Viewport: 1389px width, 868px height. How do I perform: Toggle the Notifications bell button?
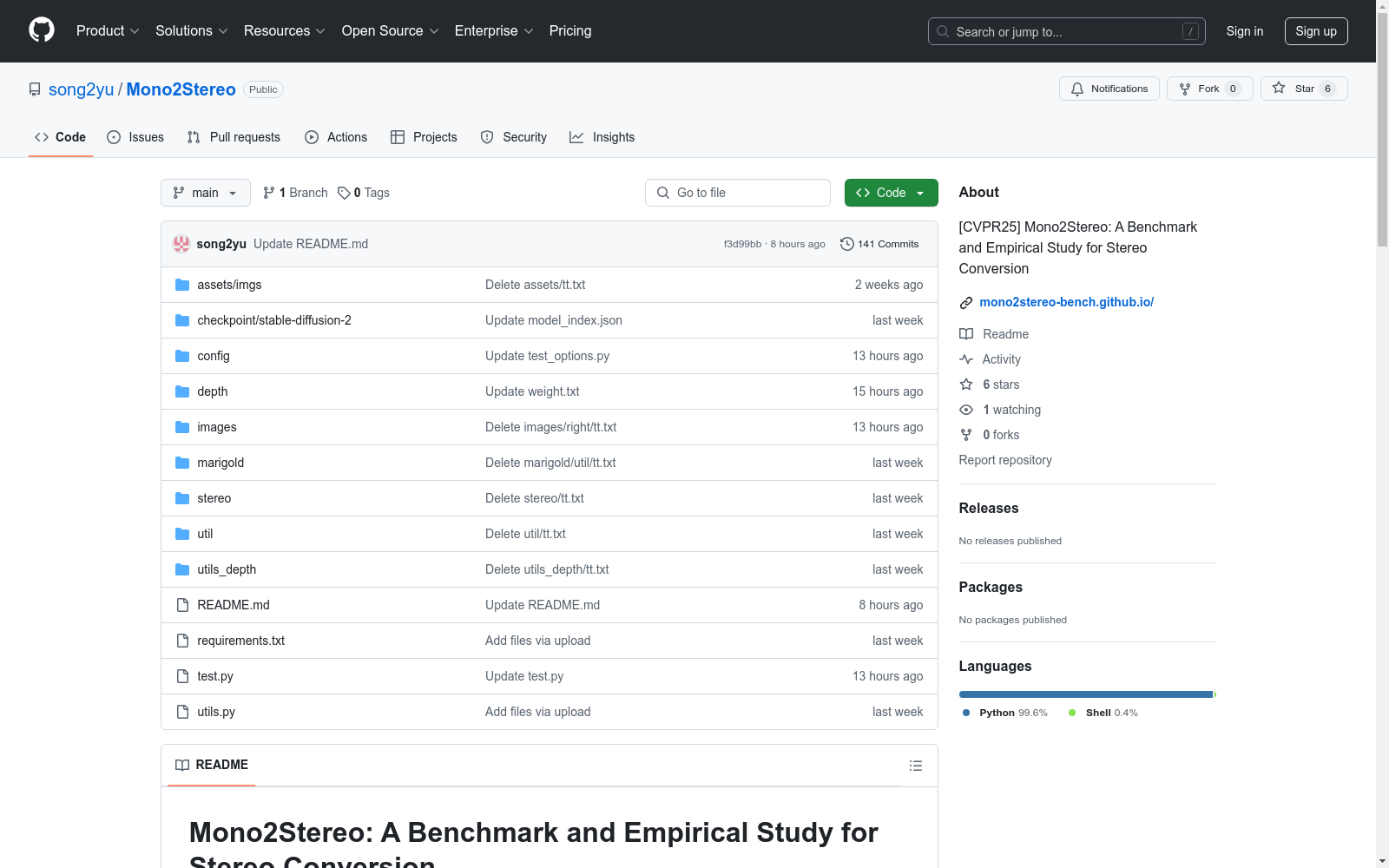coord(1109,89)
